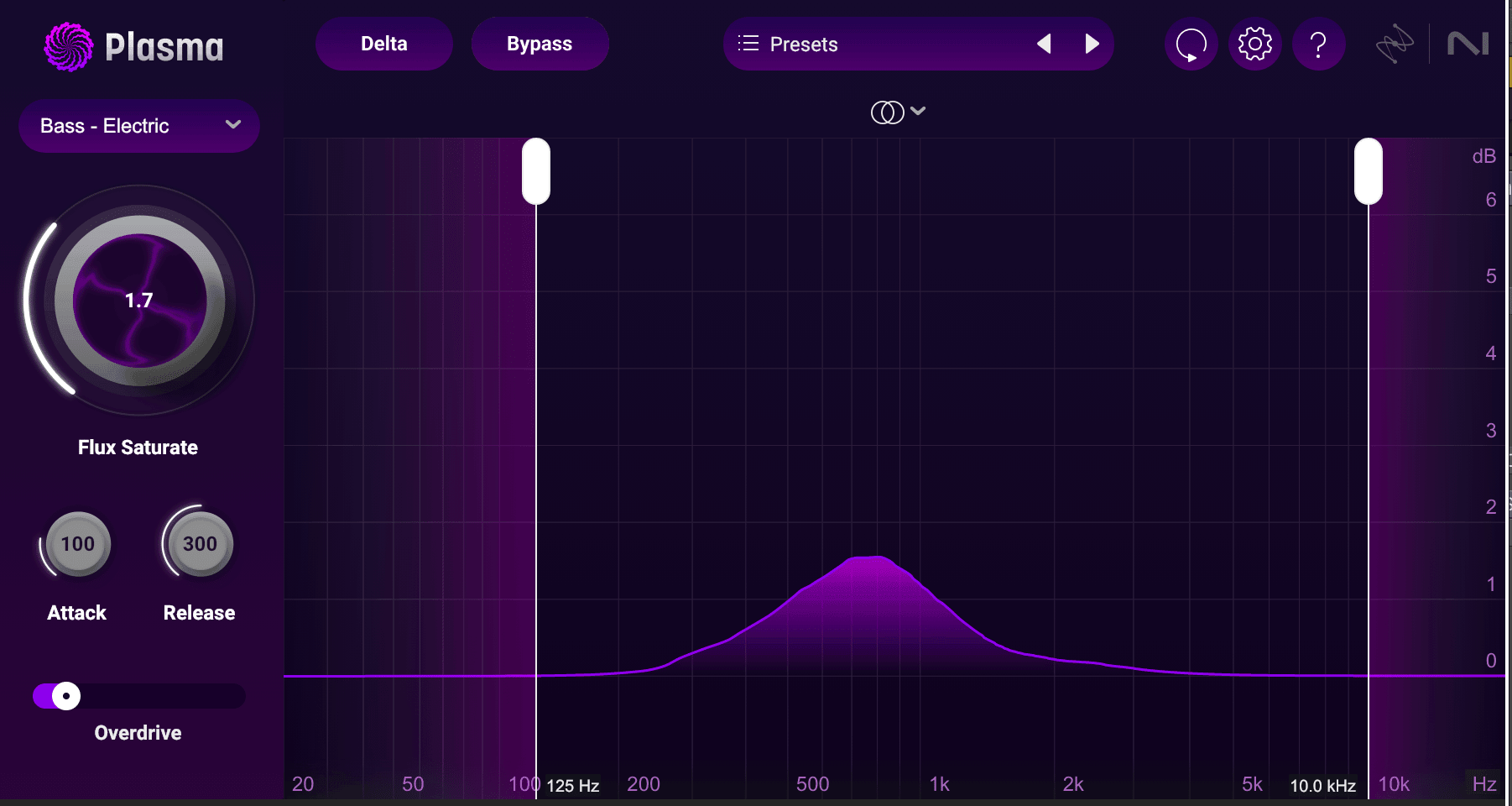Expand the stereo channel mode dropdown
Screen dimensions: 1512x806
(898, 112)
